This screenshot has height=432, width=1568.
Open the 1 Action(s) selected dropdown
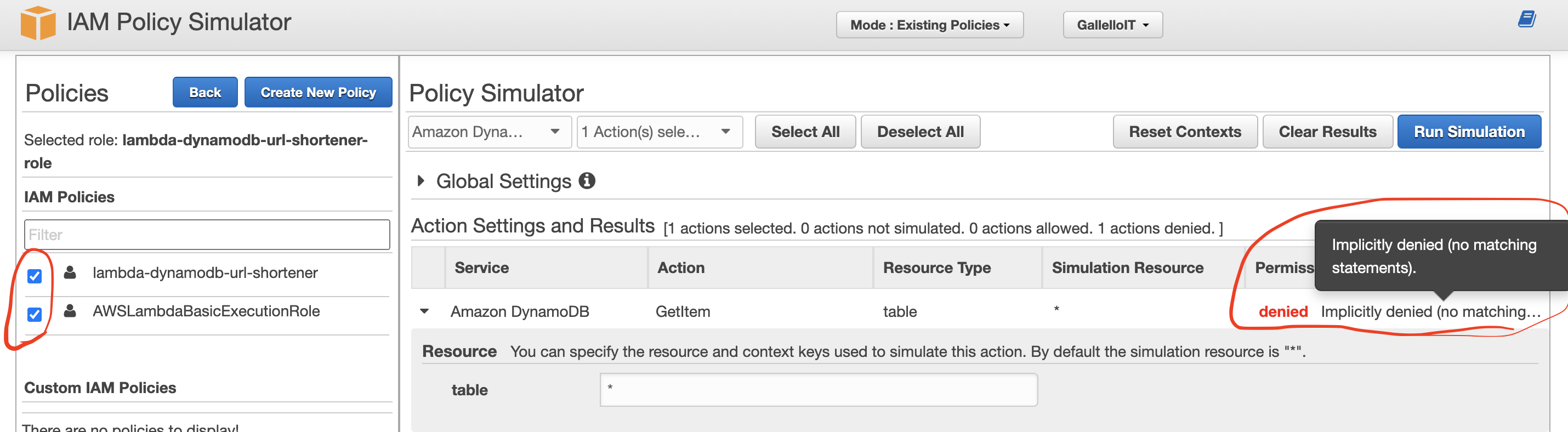coord(660,132)
